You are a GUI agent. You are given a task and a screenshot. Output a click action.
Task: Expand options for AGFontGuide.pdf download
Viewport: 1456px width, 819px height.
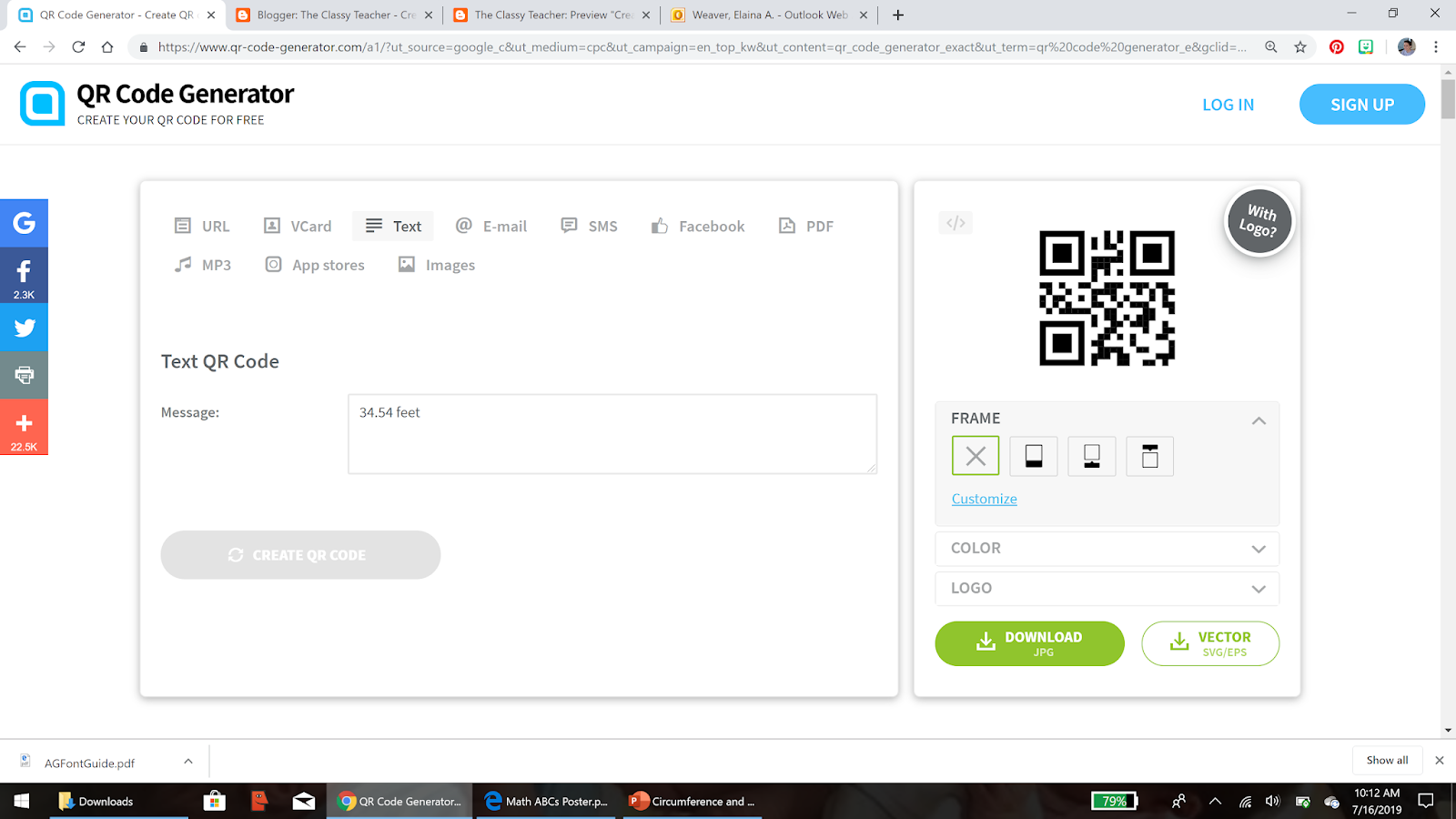(x=188, y=762)
